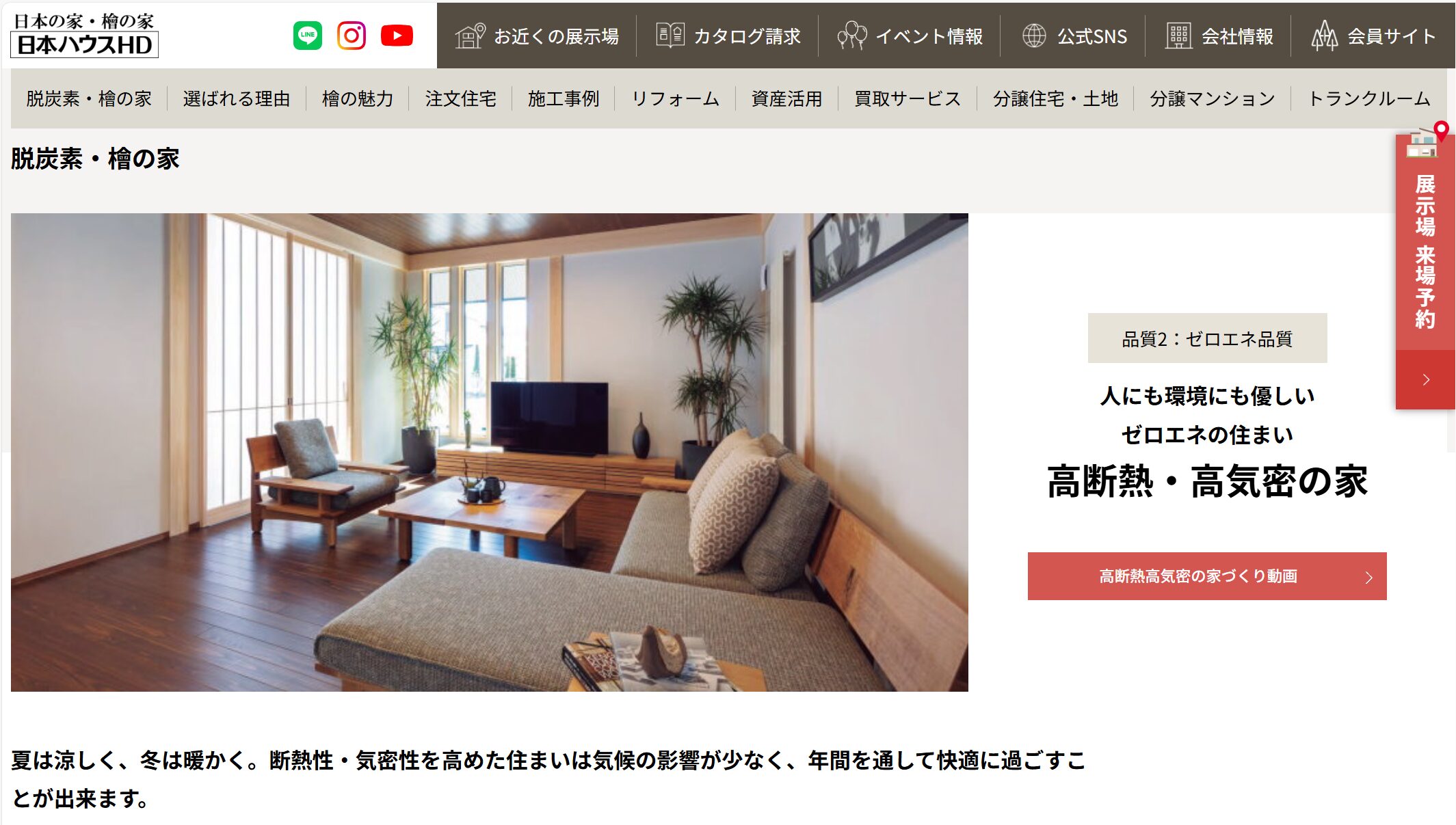Click the 展示場来場予約 side banner
This screenshot has width=1456, height=825.
tap(1425, 239)
